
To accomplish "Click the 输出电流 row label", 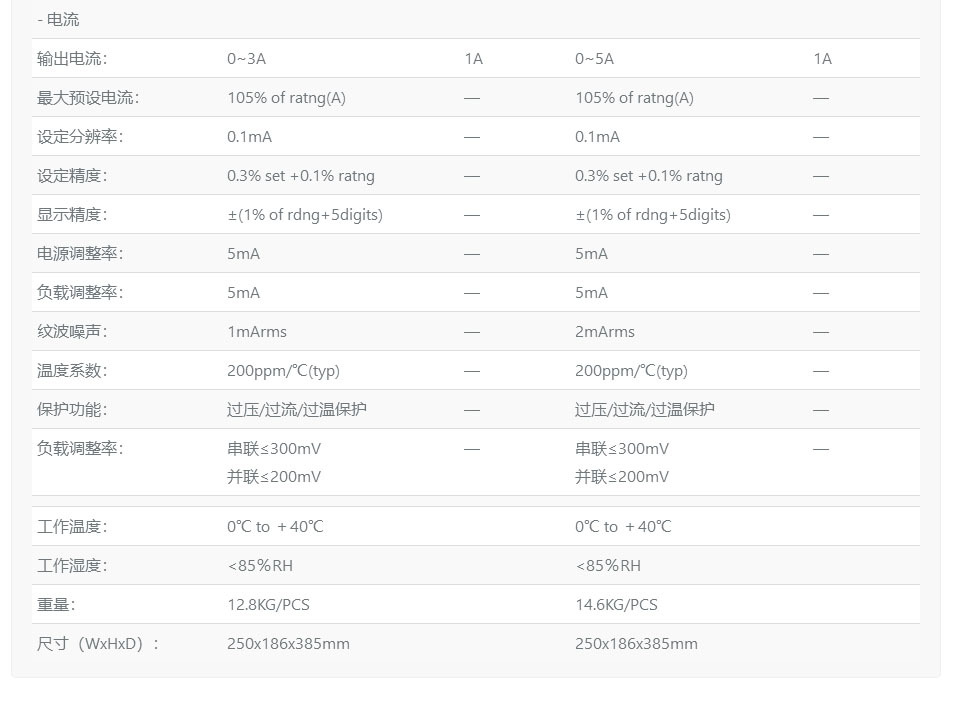I will [x=71, y=58].
